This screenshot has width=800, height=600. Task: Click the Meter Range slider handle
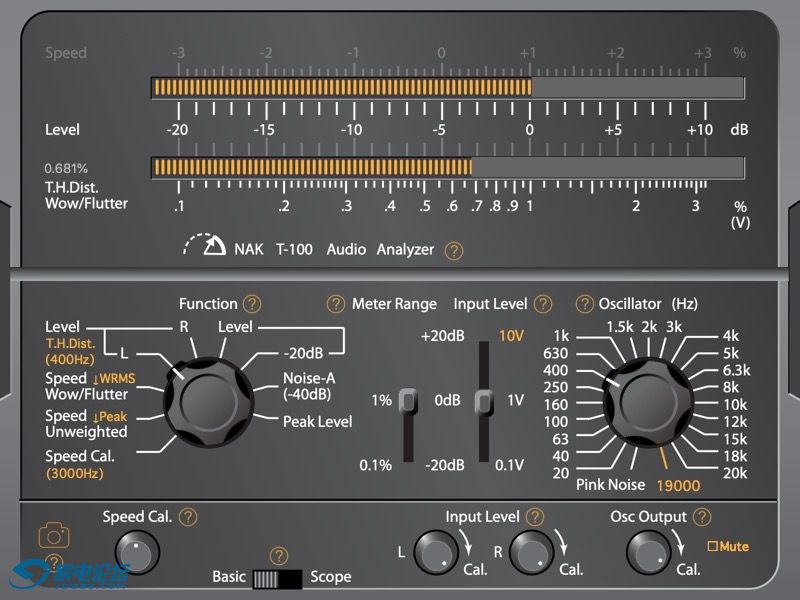click(x=408, y=401)
